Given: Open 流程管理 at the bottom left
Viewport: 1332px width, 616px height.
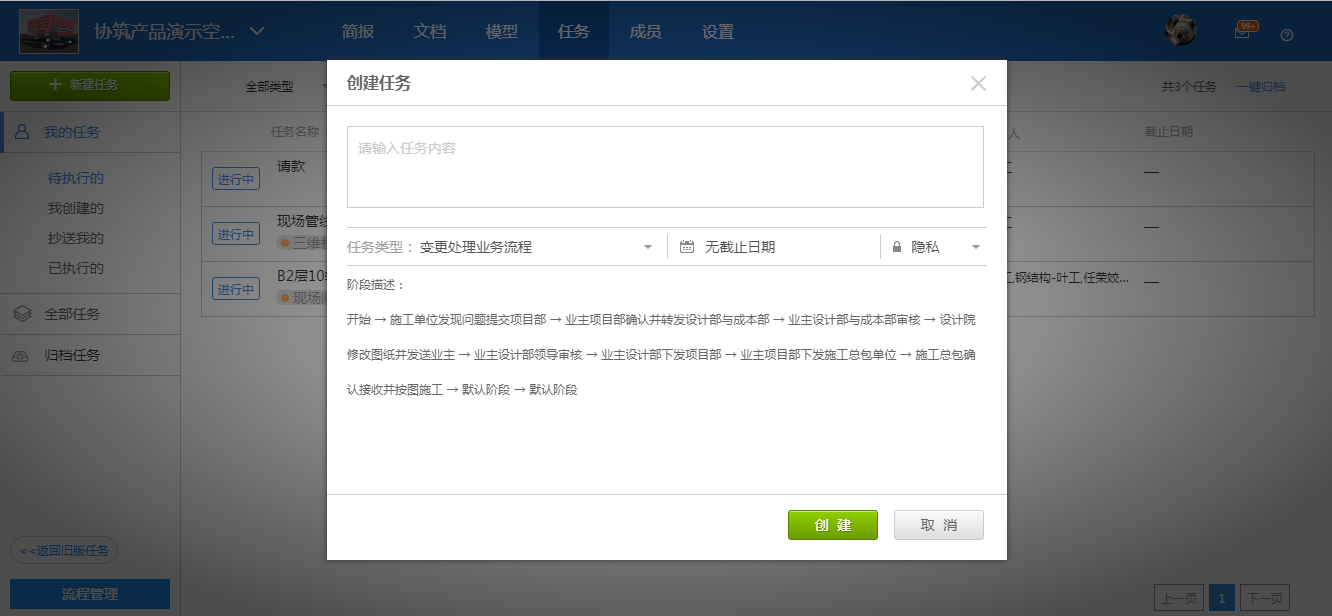Looking at the screenshot, I should (x=90, y=594).
